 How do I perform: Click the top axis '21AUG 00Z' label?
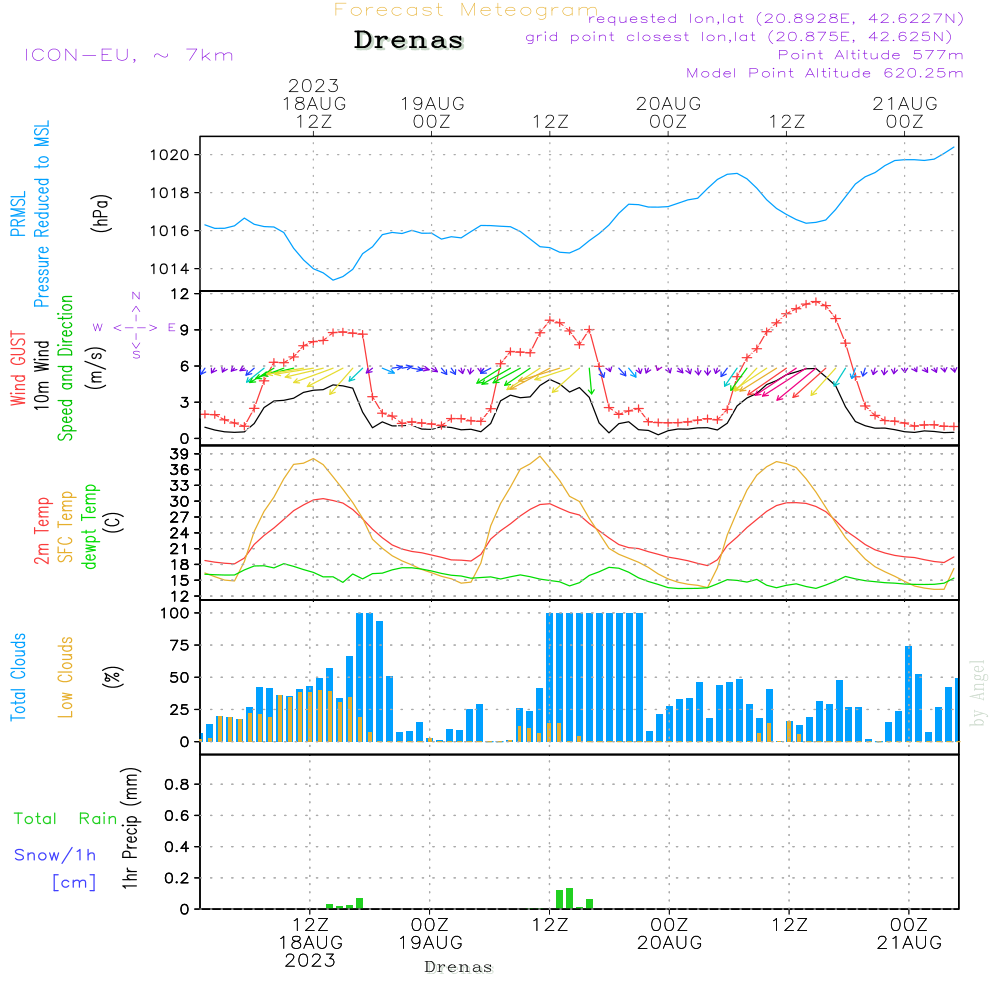click(x=905, y=112)
